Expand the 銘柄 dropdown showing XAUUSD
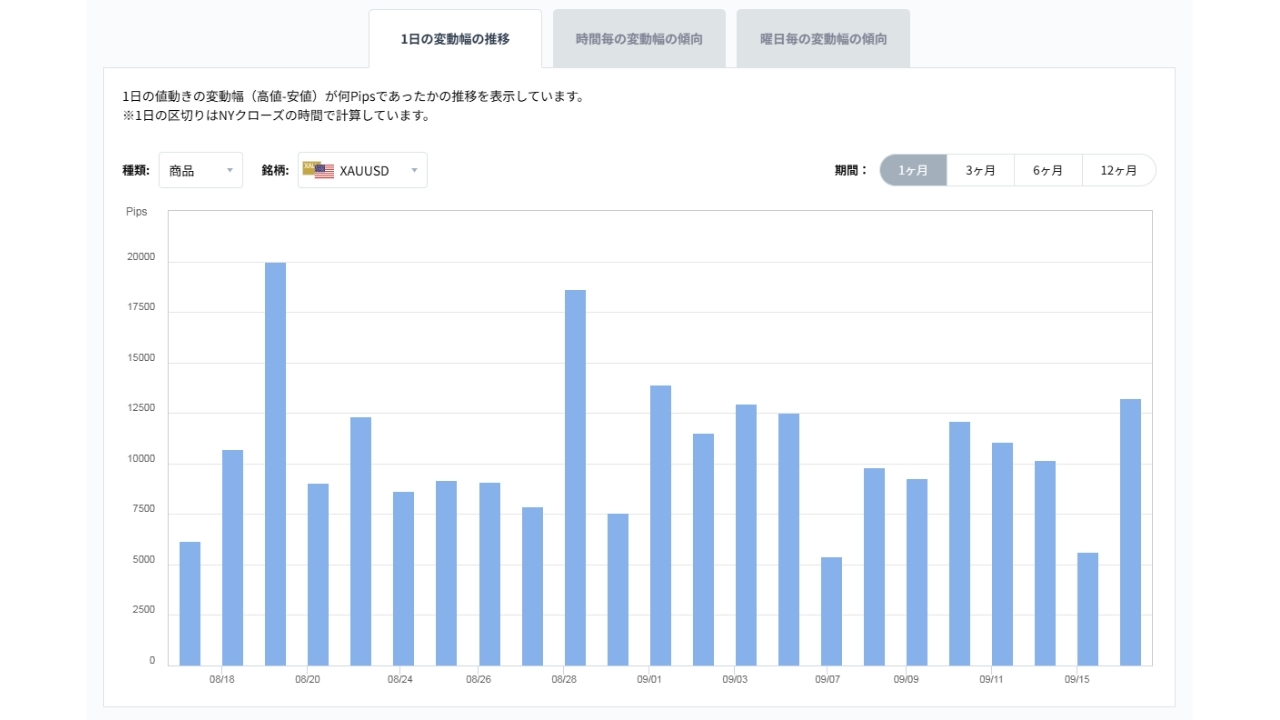The image size is (1280, 720). (362, 170)
